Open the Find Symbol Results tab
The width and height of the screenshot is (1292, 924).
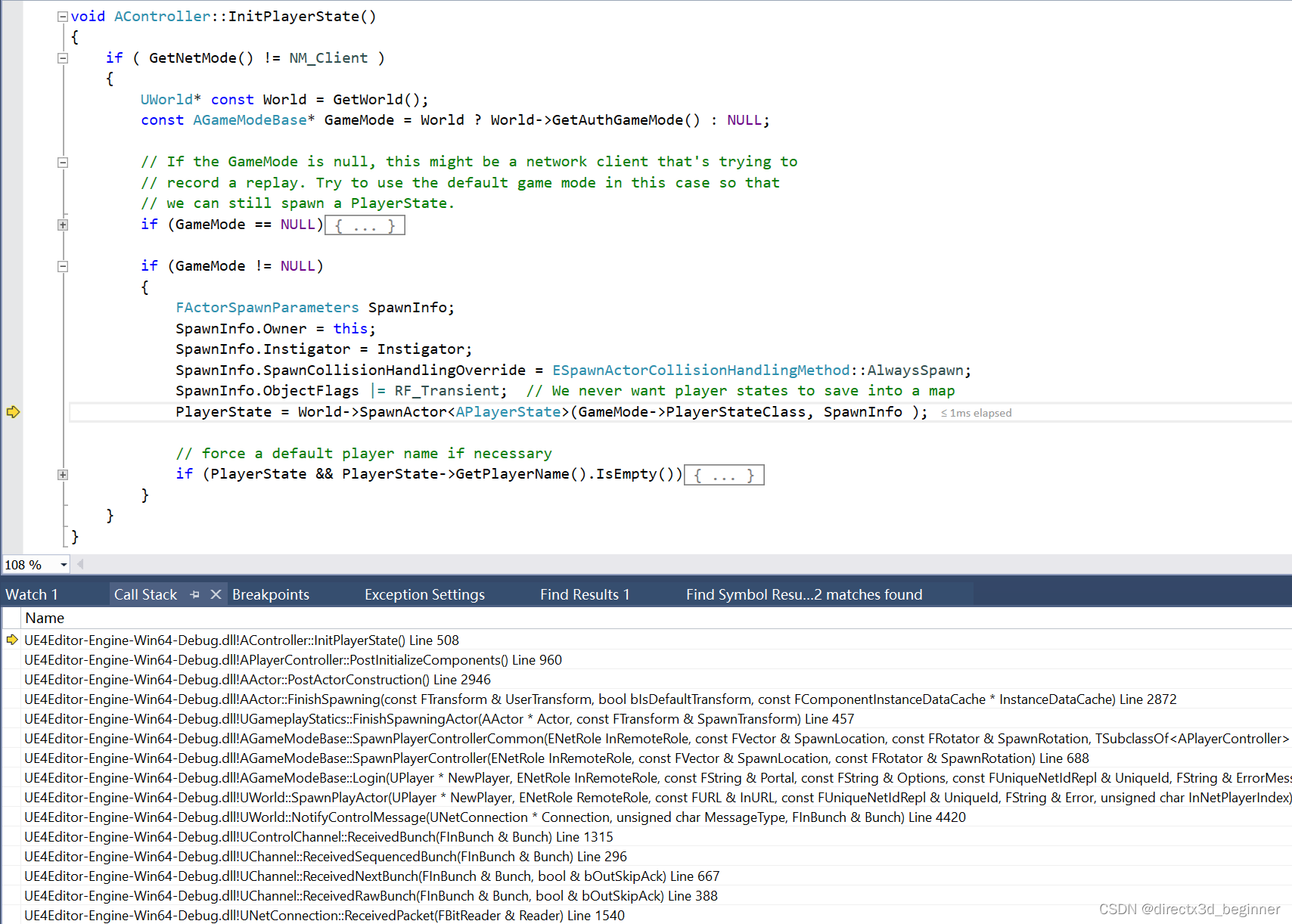tap(804, 594)
